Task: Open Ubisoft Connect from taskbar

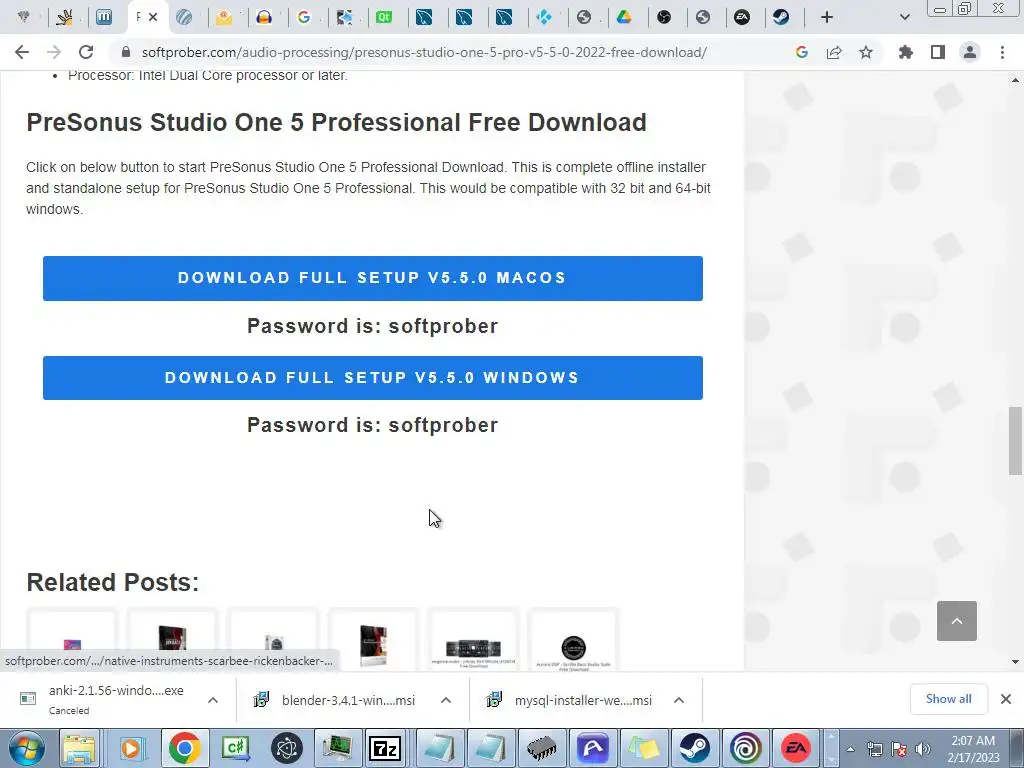Action: pyautogui.click(x=746, y=748)
